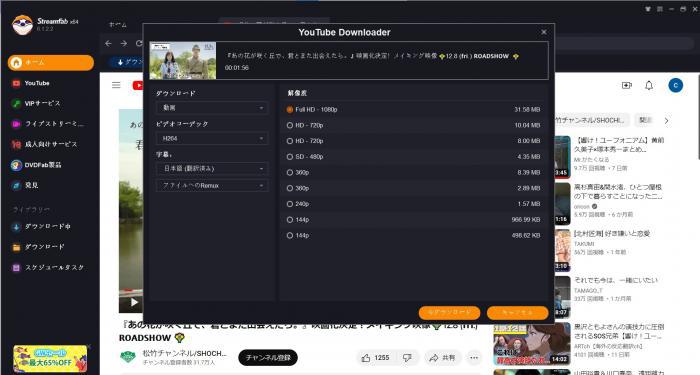Screen dimensions: 700x375
Task: Open the ファイルへのRemux subtitle mode dropdown
Action: click(x=212, y=186)
